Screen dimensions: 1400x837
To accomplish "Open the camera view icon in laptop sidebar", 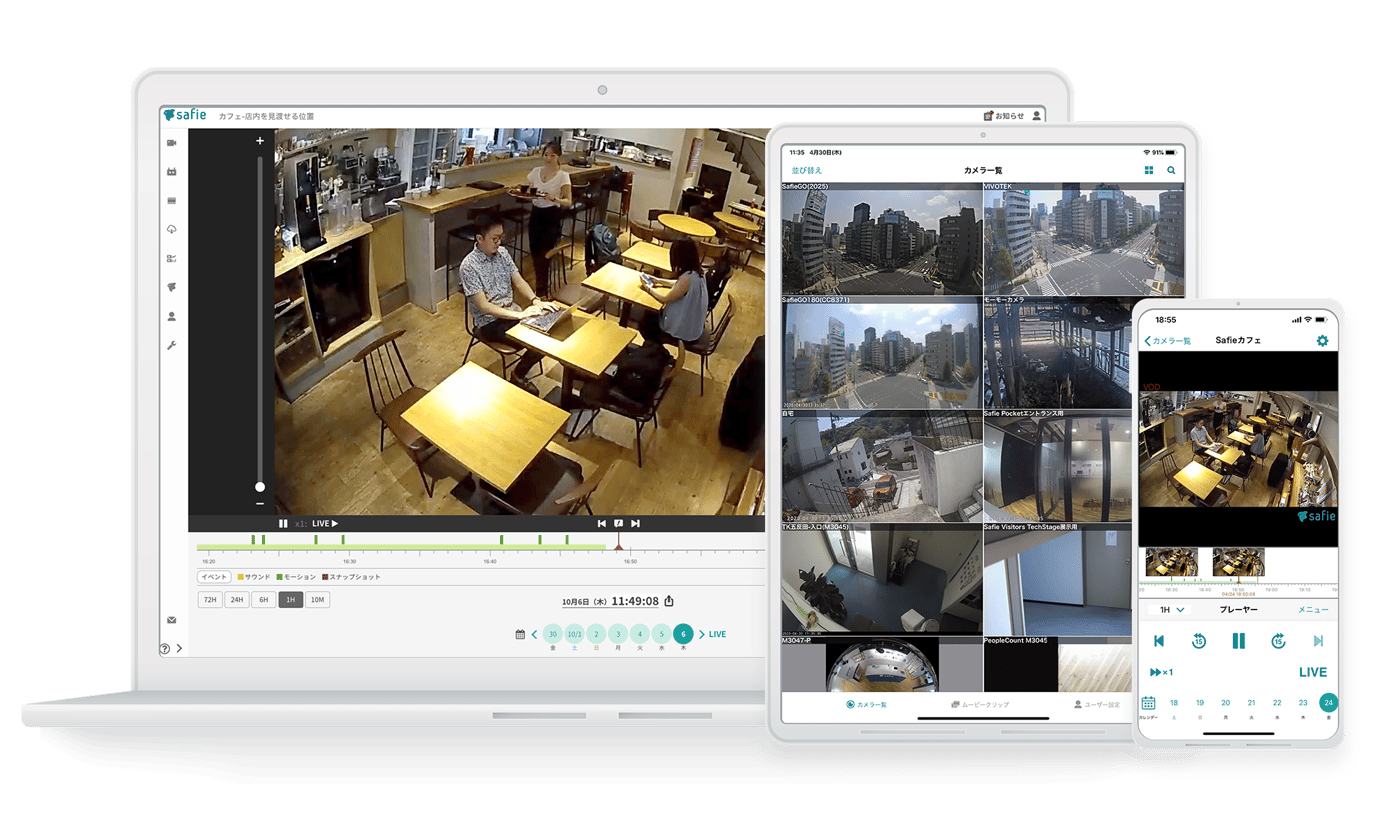I will click(171, 143).
